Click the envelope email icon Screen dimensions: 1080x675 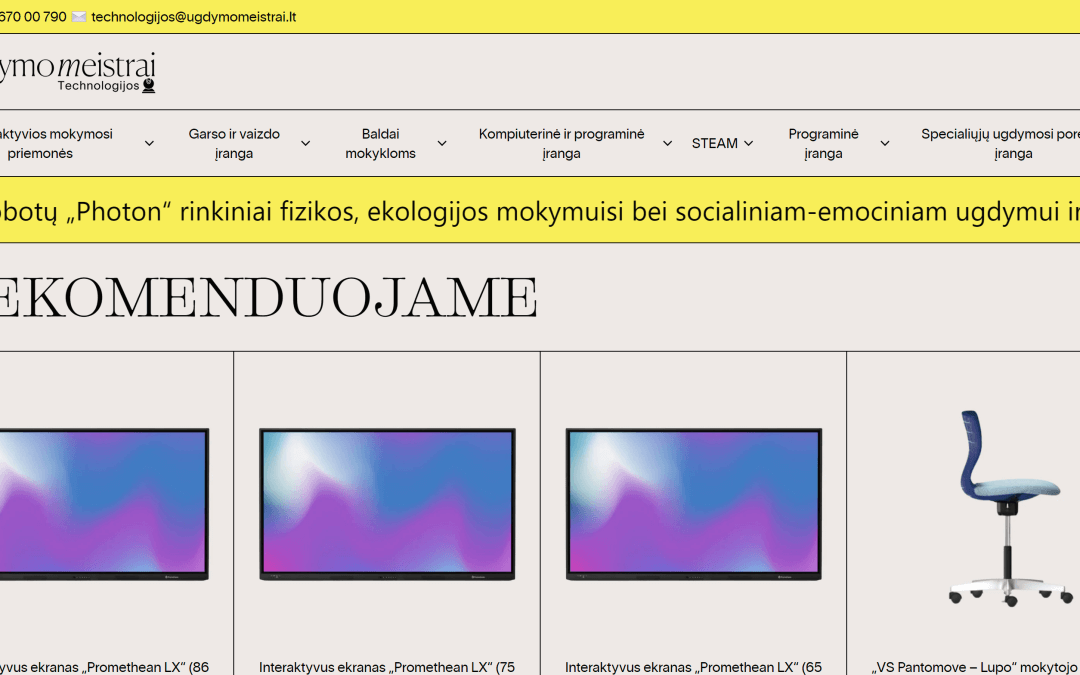[x=79, y=17]
